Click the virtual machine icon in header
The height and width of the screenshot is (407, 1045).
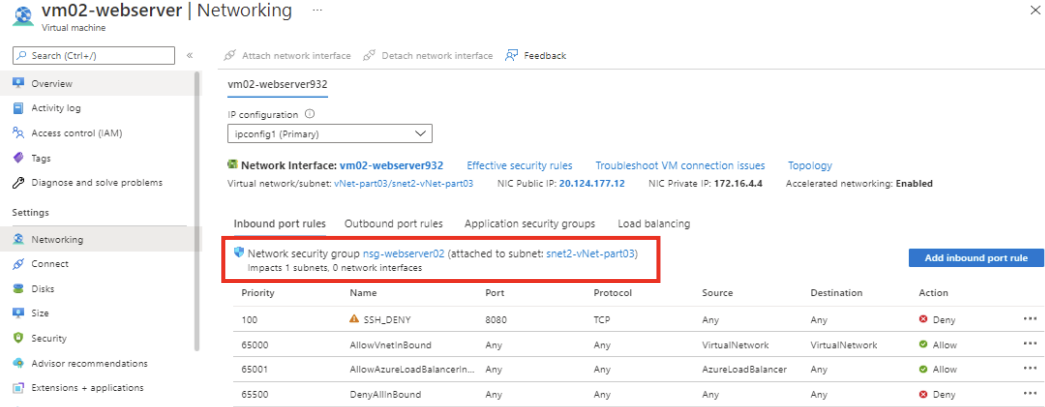click(x=23, y=15)
